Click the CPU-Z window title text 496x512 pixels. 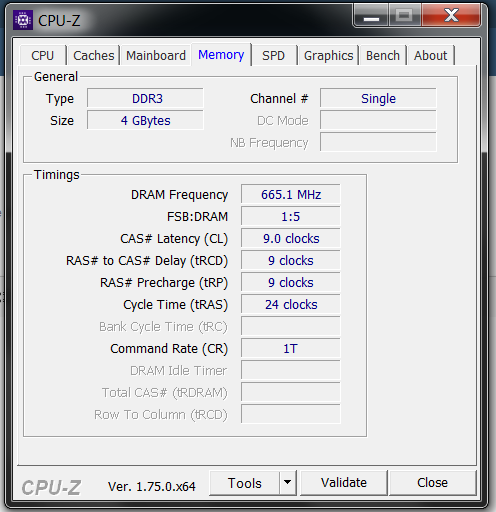pyautogui.click(x=59, y=21)
